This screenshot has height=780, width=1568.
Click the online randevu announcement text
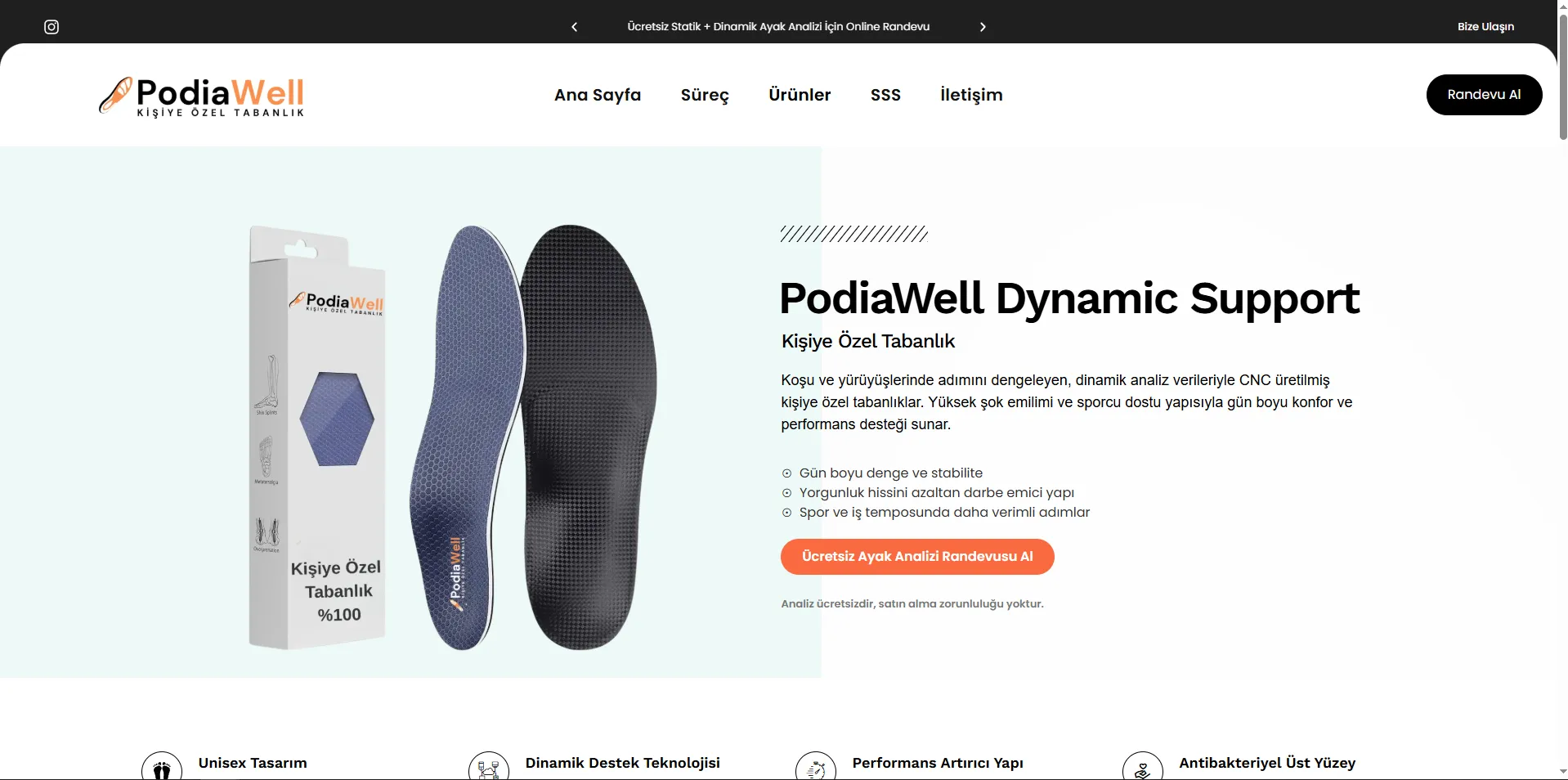pos(778,27)
